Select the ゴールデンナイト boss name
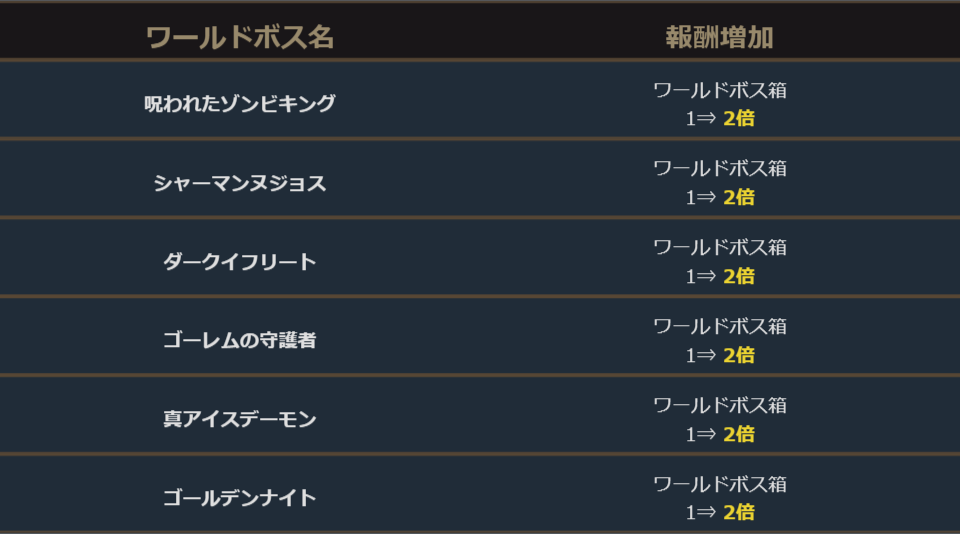The image size is (960, 534). click(x=240, y=498)
